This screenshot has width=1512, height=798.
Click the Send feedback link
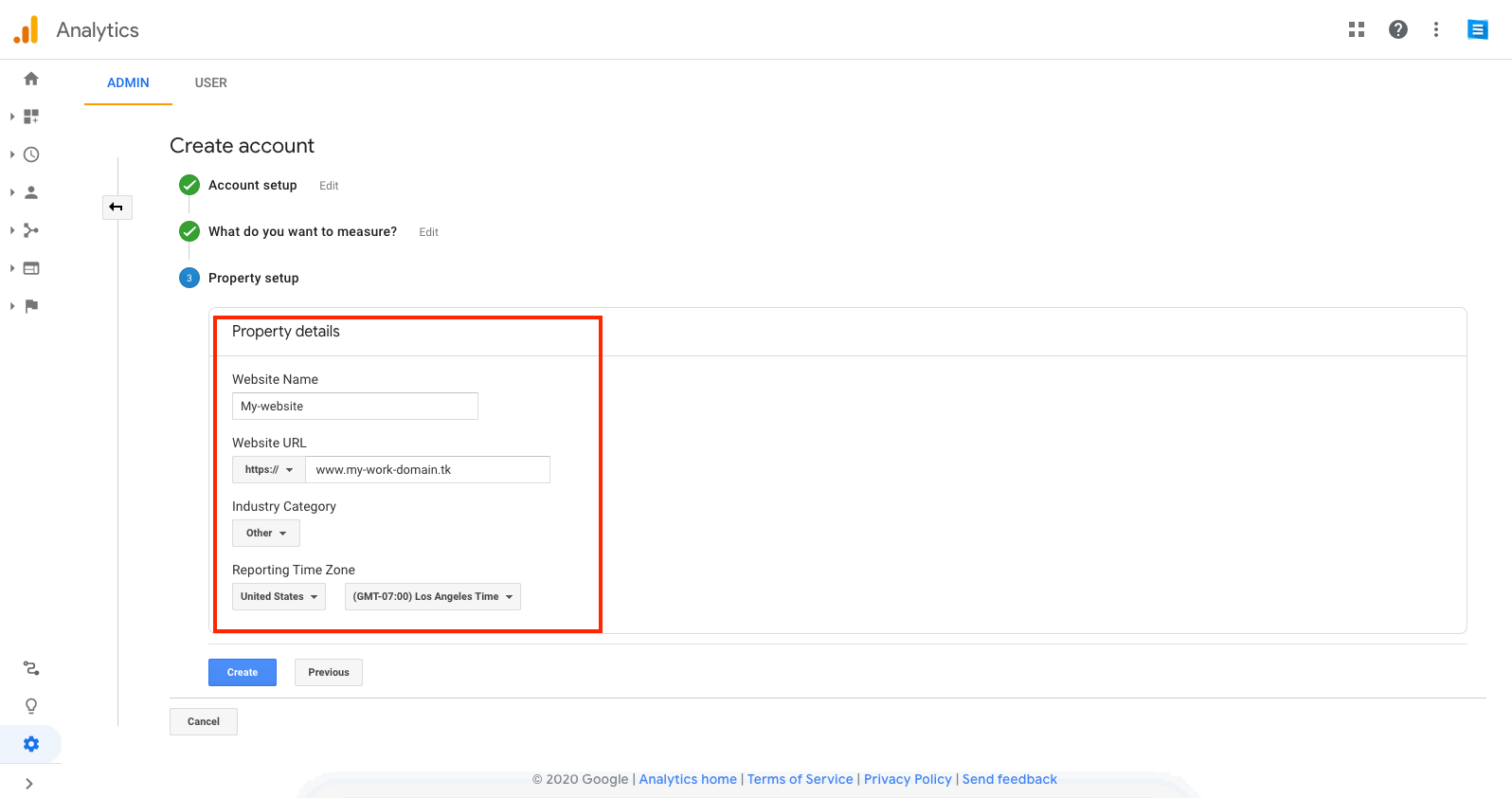coord(1010,779)
